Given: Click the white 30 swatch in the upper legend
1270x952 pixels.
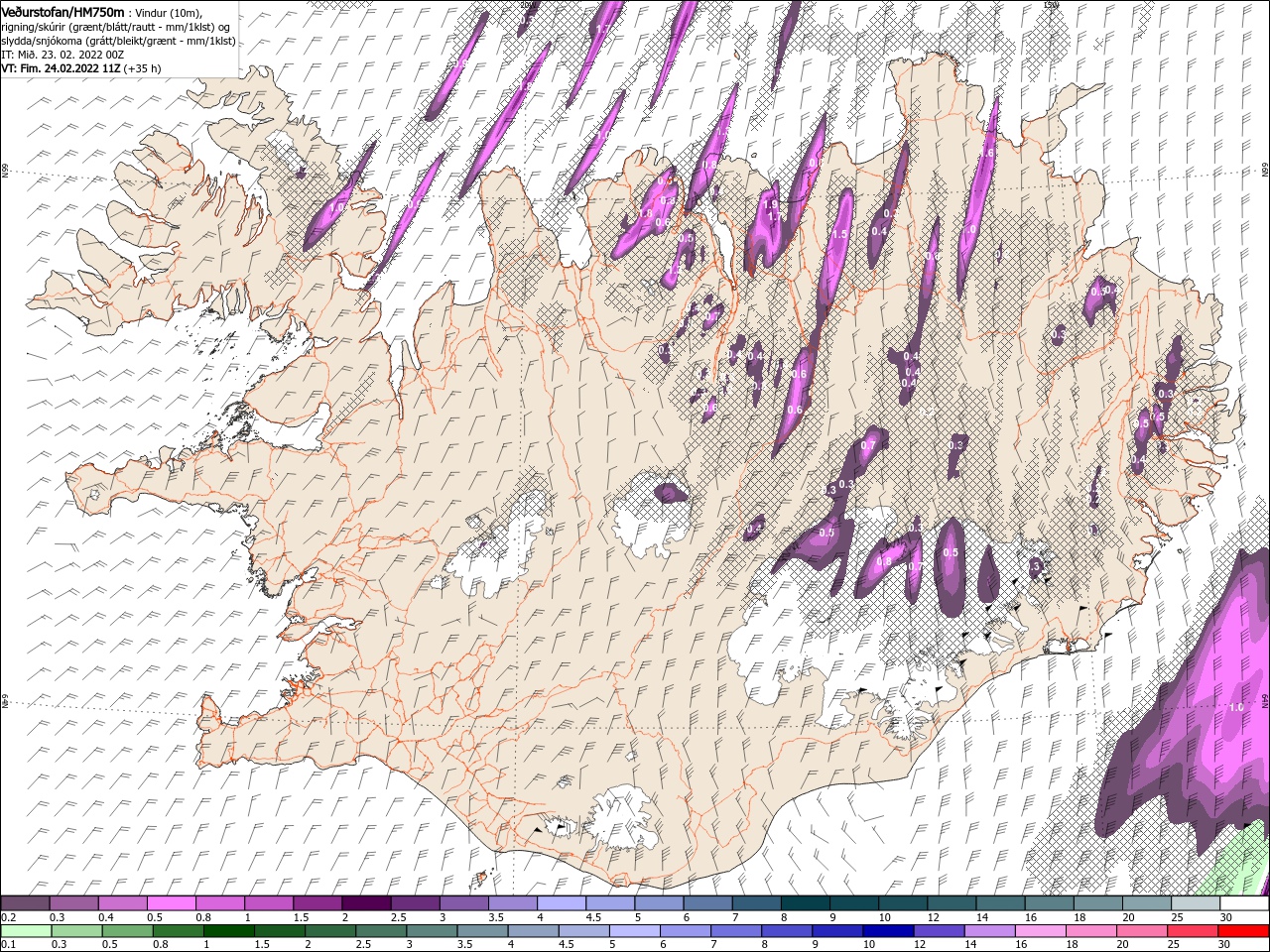Looking at the screenshot, I should point(1243,903).
